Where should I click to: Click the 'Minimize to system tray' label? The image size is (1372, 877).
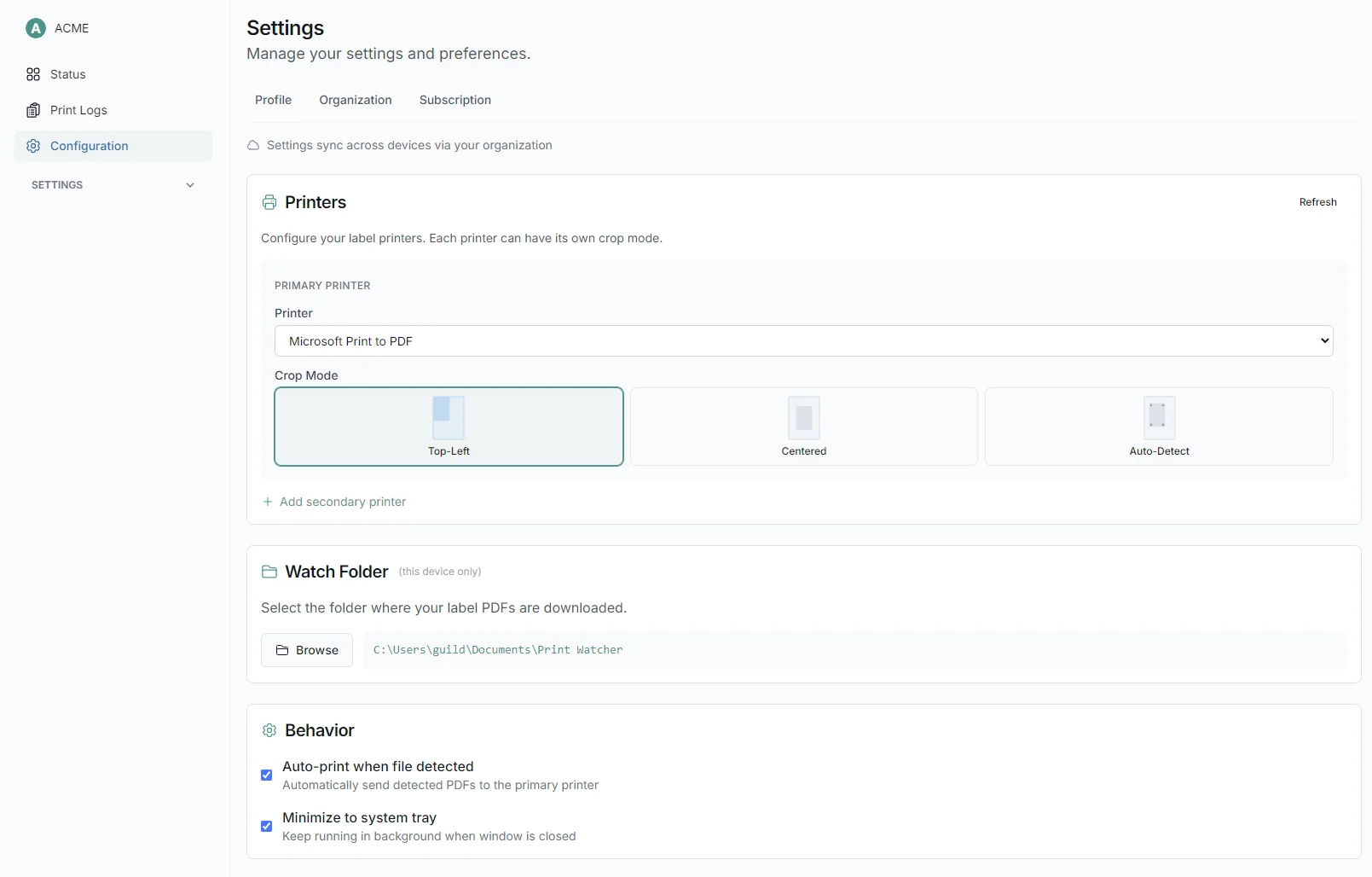(x=359, y=818)
